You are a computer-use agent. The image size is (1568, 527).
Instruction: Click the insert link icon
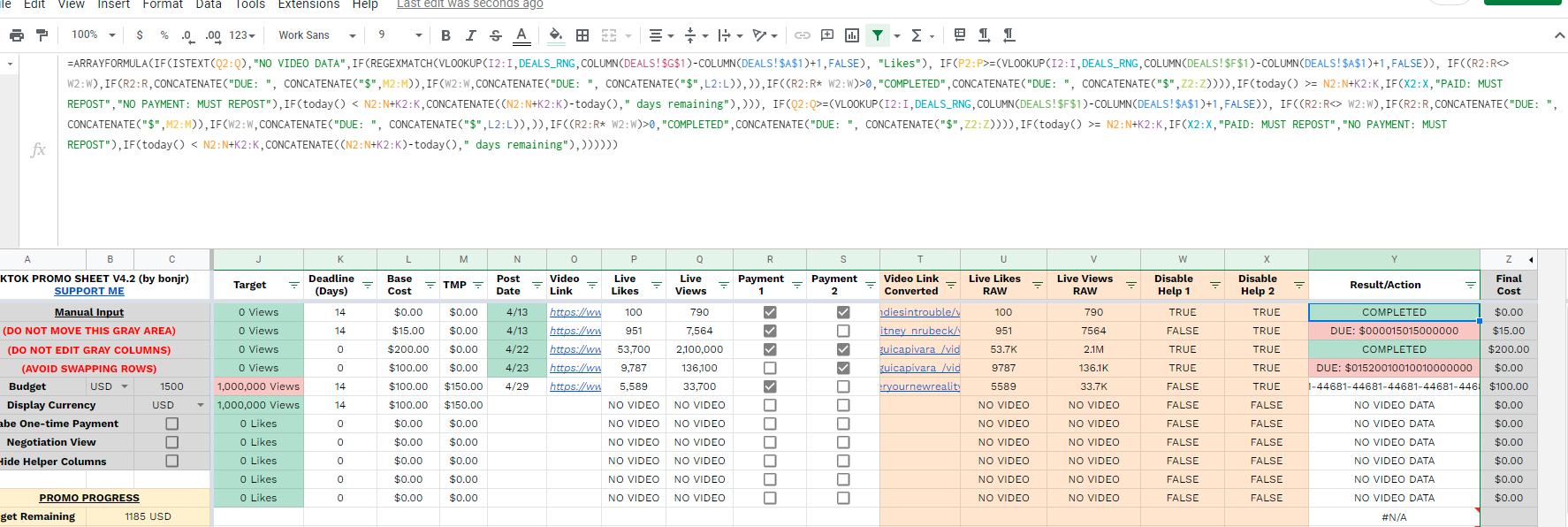[x=803, y=35]
